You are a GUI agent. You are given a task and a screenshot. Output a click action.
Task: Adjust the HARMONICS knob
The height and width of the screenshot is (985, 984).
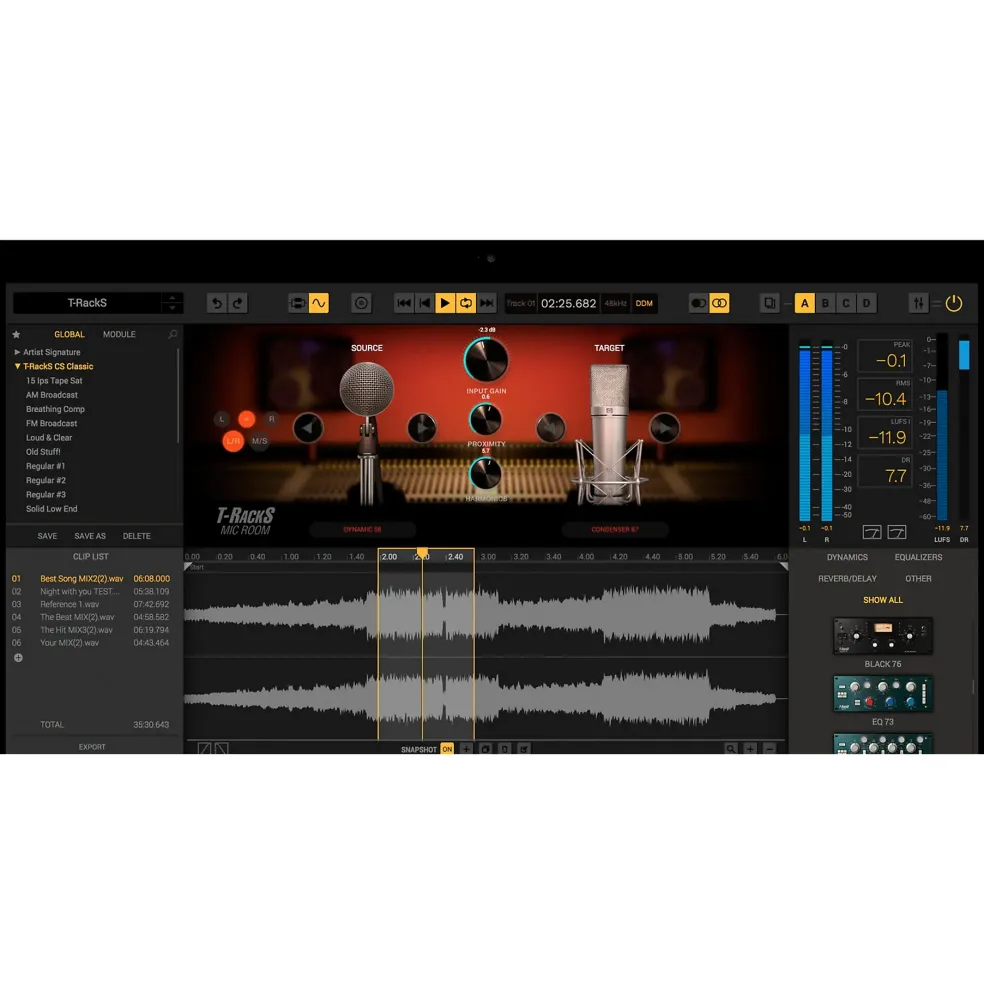[486, 473]
